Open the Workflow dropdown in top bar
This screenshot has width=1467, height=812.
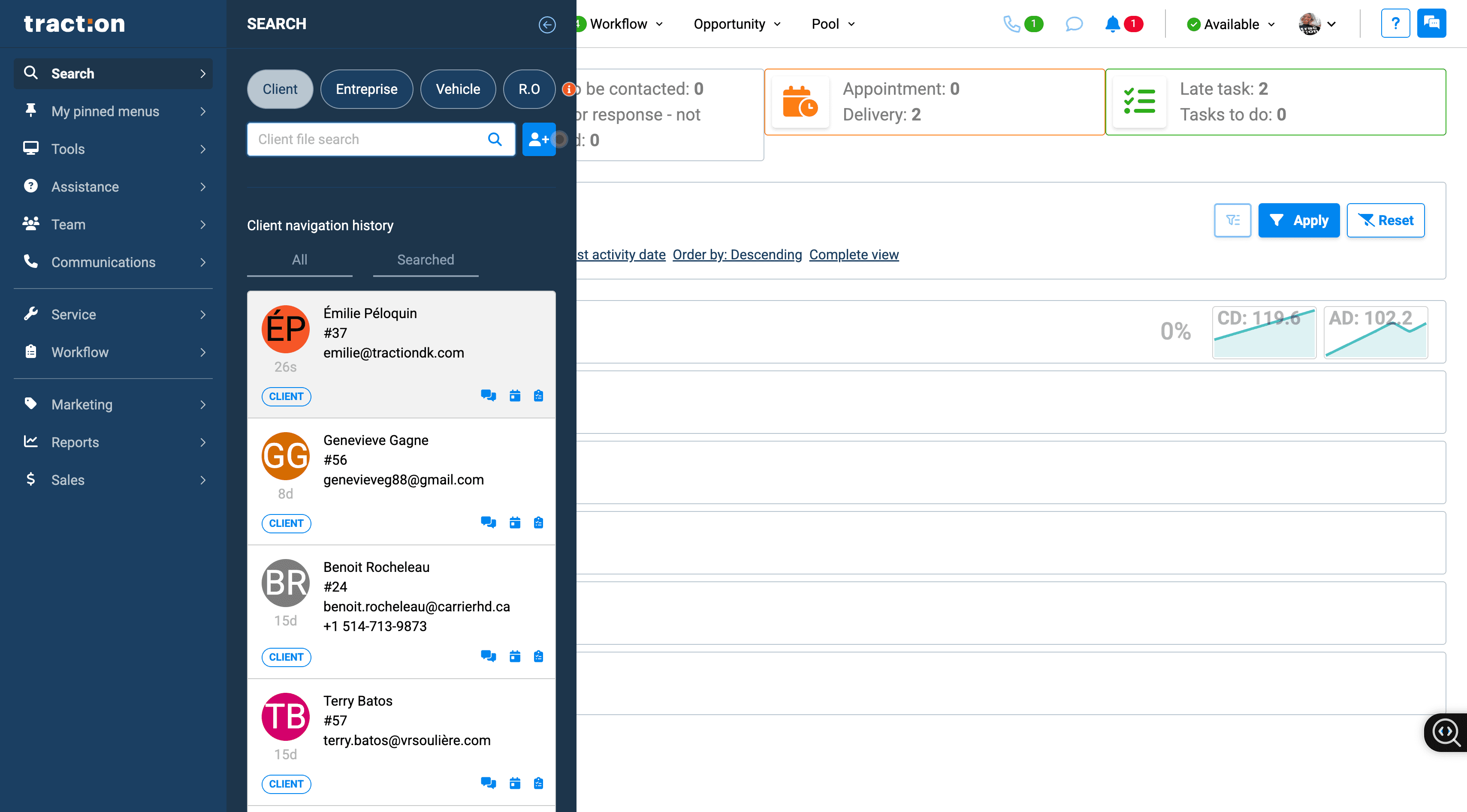(x=626, y=24)
